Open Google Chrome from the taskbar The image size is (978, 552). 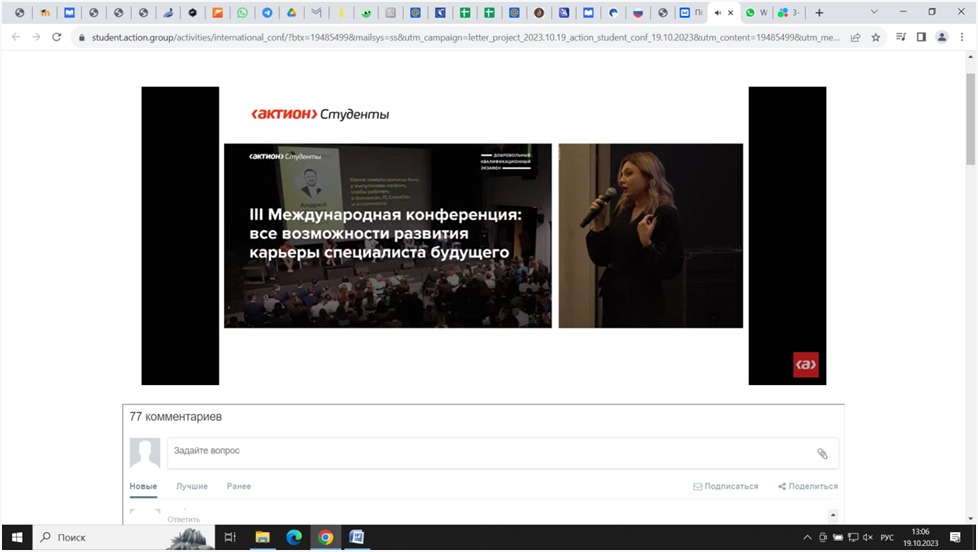(x=325, y=537)
